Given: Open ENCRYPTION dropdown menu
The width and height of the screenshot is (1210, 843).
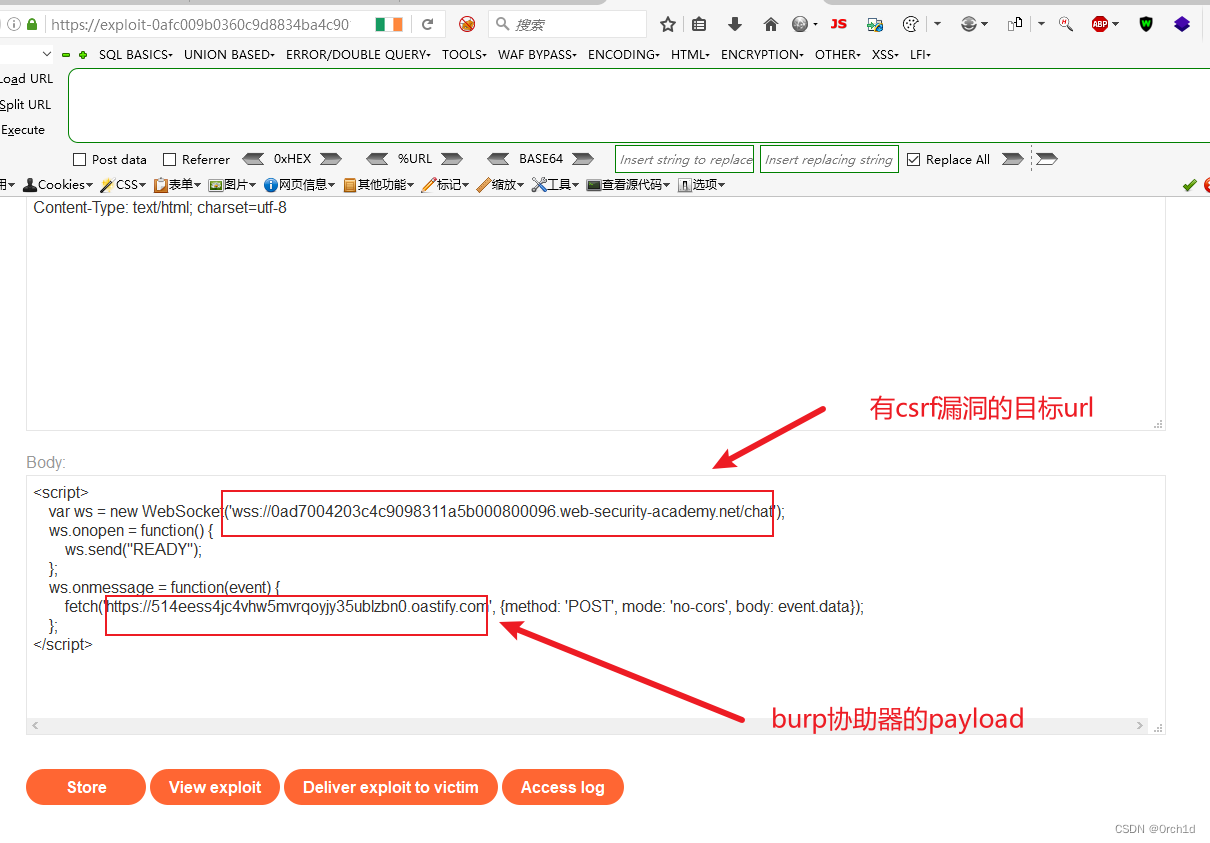Looking at the screenshot, I should pyautogui.click(x=762, y=55).
